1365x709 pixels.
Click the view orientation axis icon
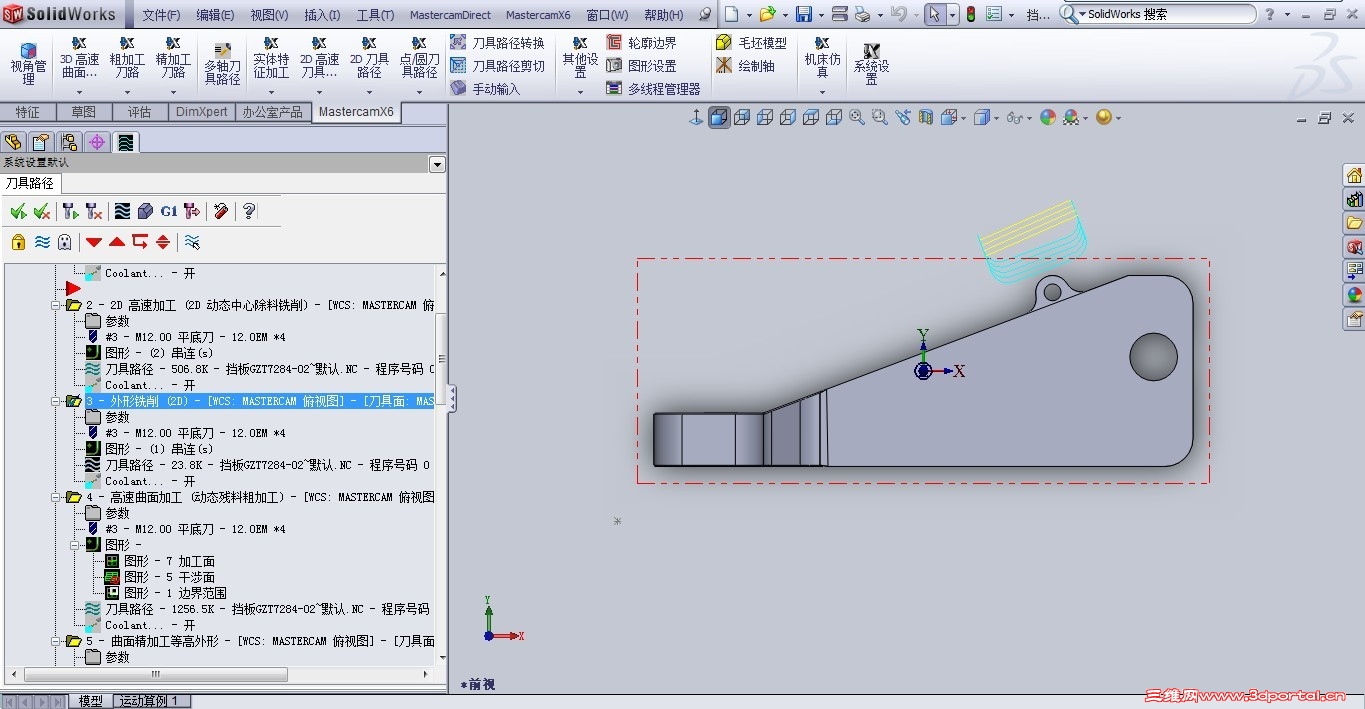coord(697,117)
